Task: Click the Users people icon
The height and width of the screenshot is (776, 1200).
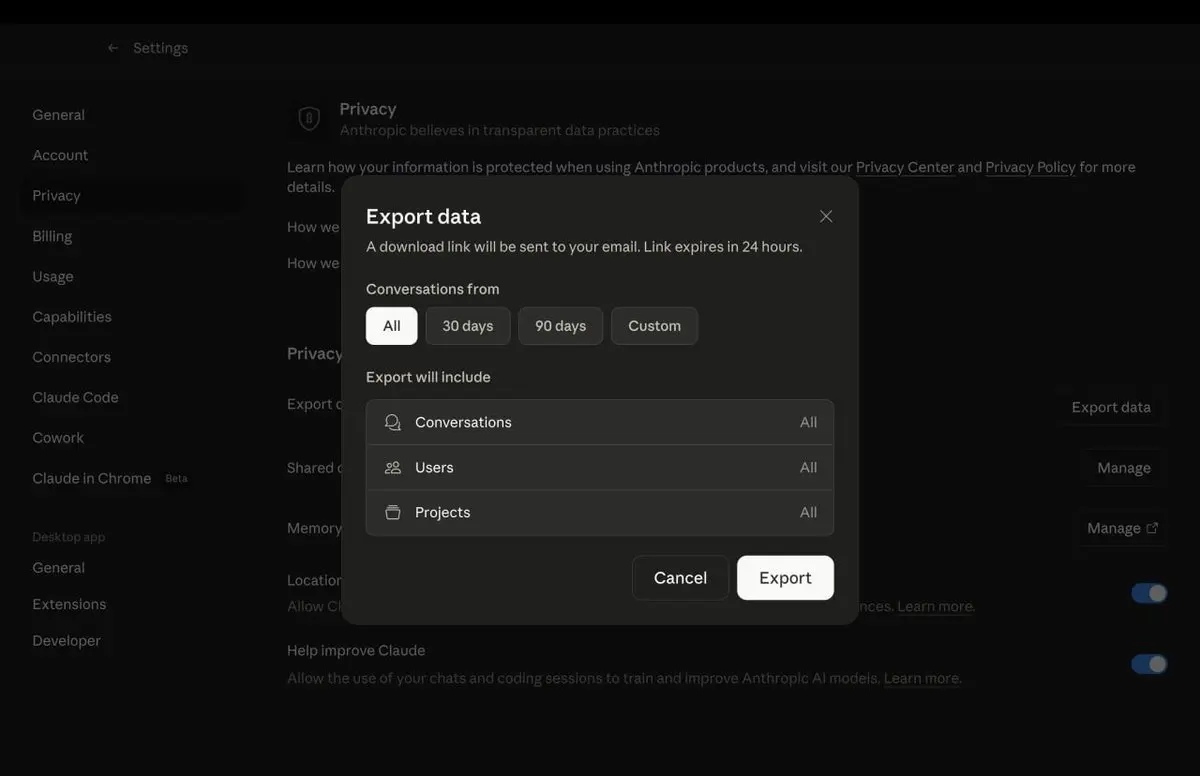Action: coord(393,467)
